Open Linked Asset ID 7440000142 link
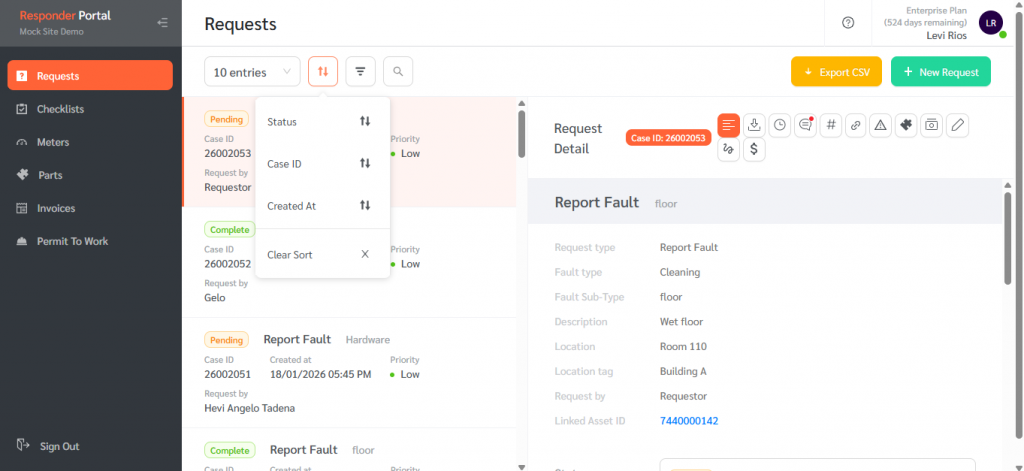Viewport: 1024px width, 471px height. coord(689,421)
